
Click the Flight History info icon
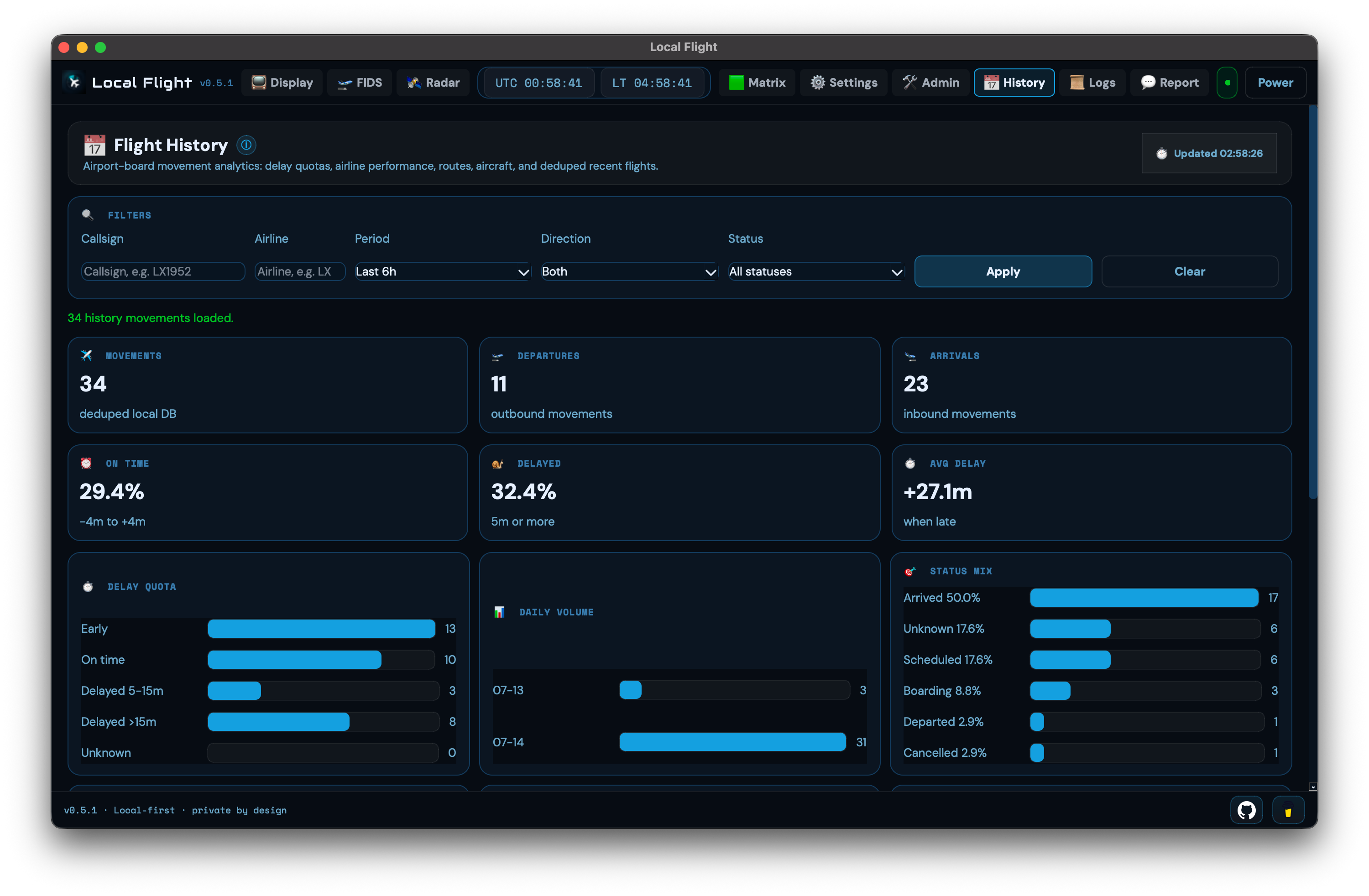pyautogui.click(x=246, y=145)
